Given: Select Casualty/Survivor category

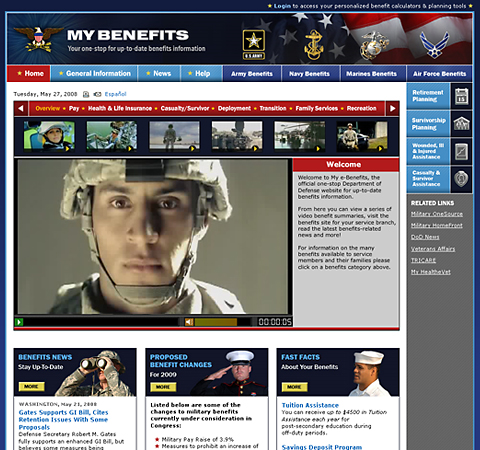Looking at the screenshot, I should click(185, 108).
